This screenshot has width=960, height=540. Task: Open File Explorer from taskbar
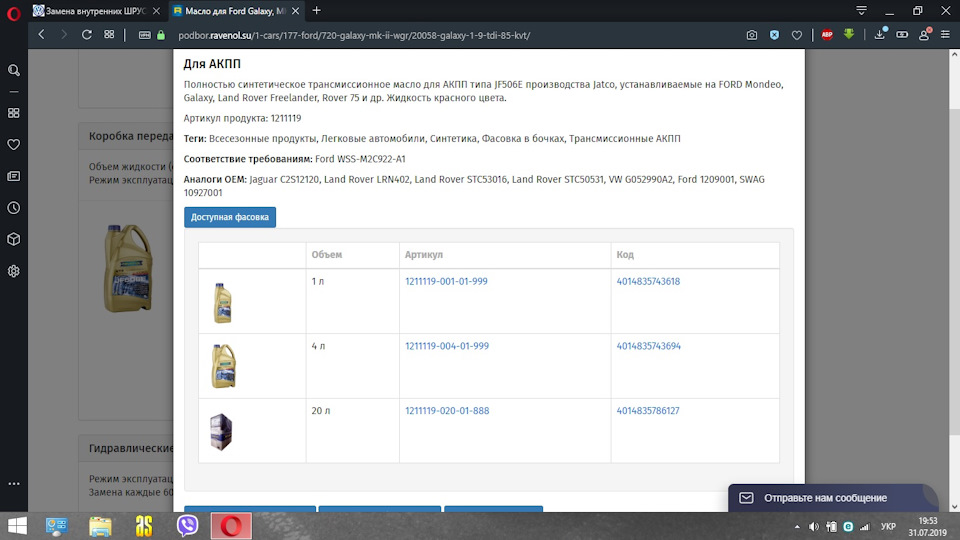(100, 526)
